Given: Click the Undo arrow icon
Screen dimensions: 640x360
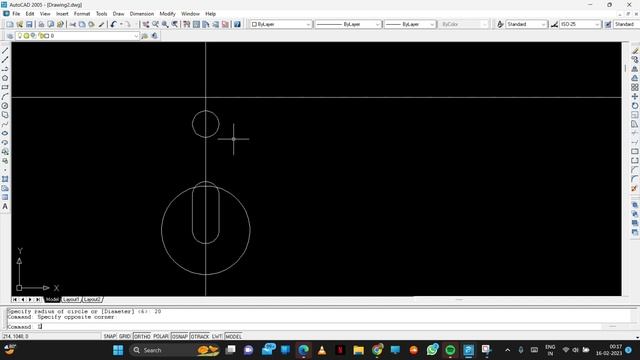Looking at the screenshot, I should click(x=113, y=24).
